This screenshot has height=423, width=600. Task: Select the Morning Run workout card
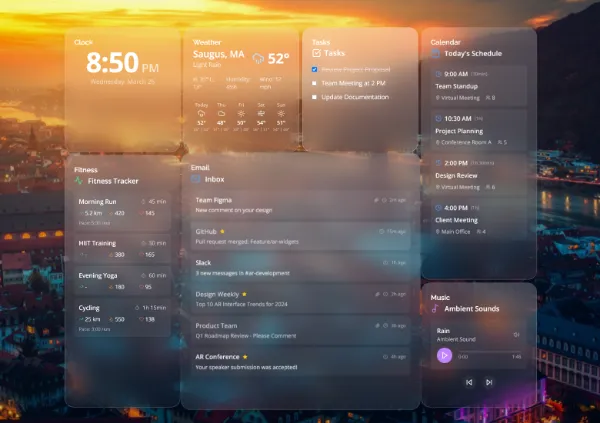[123, 211]
